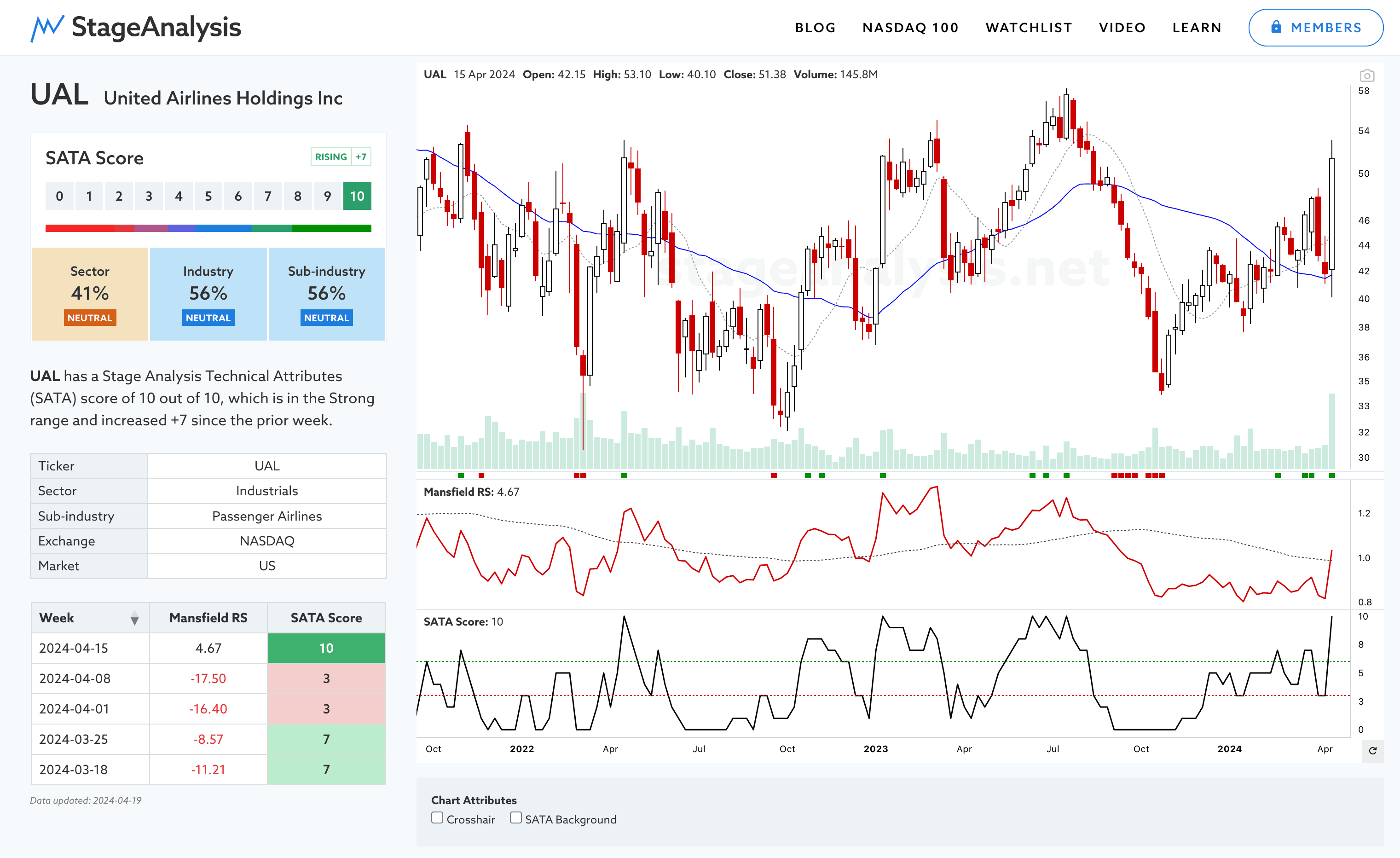Click the Sub-industry 56% Neutral panel
The width and height of the screenshot is (1400, 858).
(327, 294)
